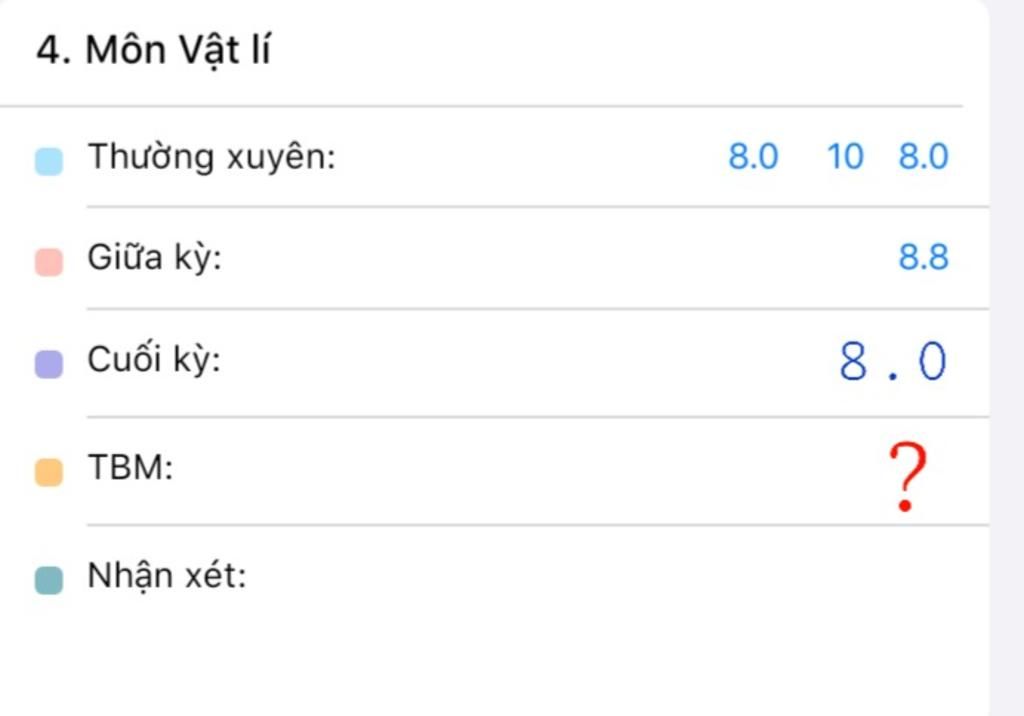Select the Cuối kỳ label
This screenshot has width=1024, height=716.
tap(154, 359)
